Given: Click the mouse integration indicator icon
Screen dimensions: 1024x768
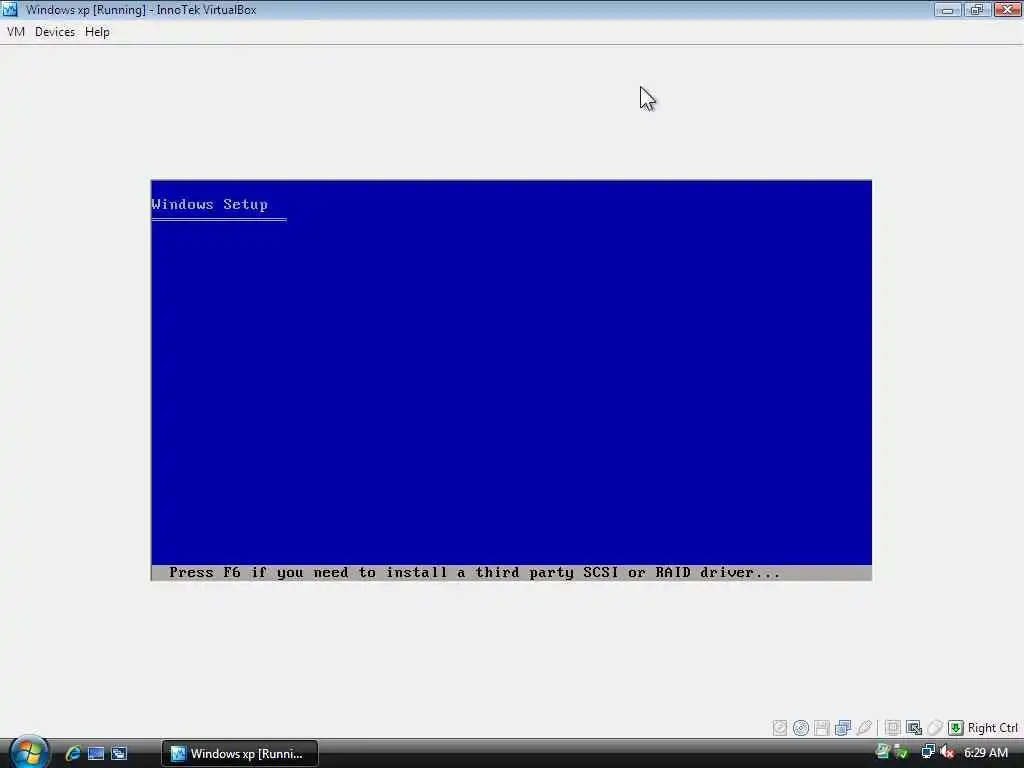Looking at the screenshot, I should (935, 728).
